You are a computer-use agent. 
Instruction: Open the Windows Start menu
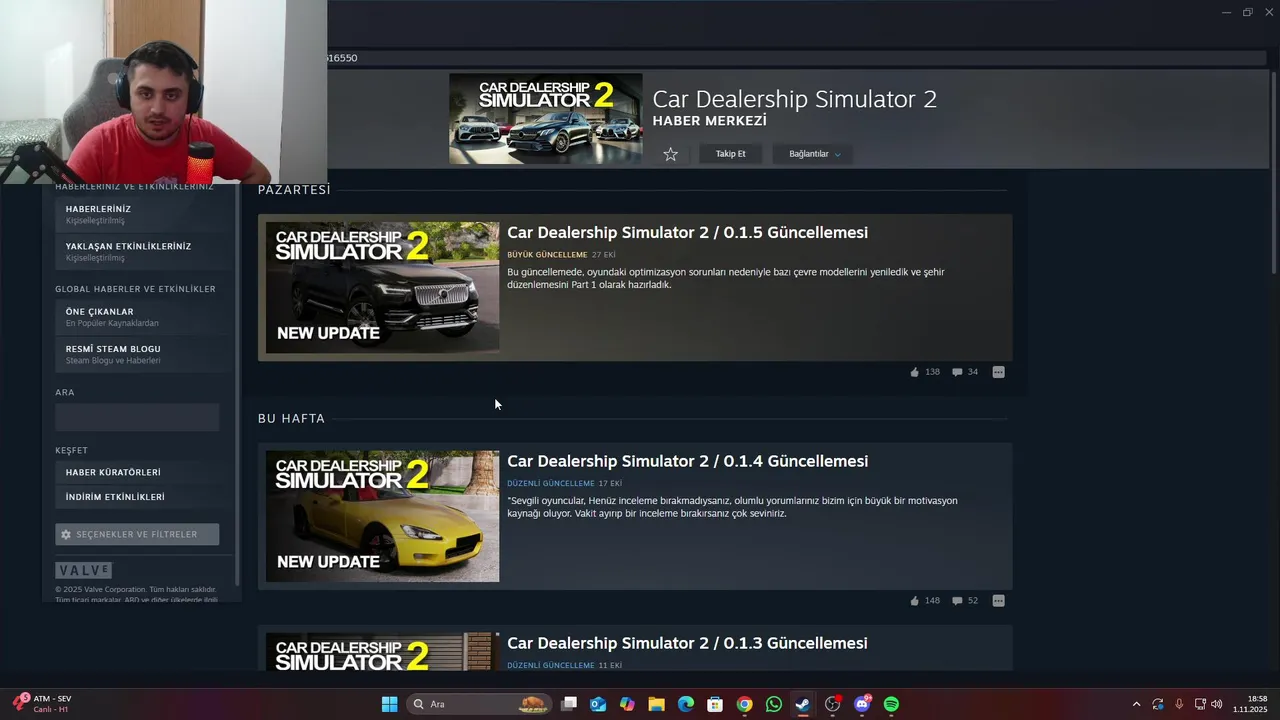click(389, 704)
